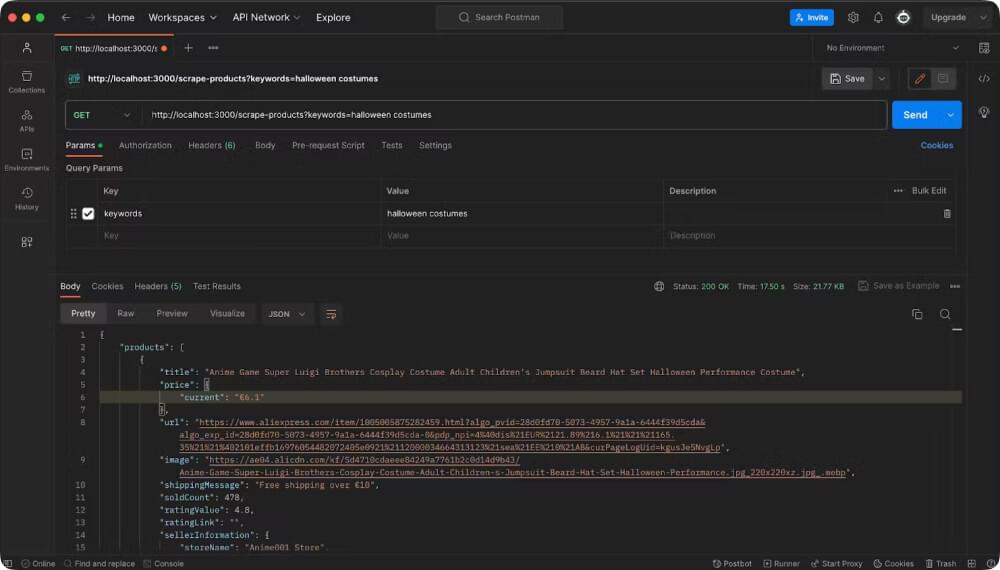Open response options three dots menu
Image resolution: width=1000 pixels, height=570 pixels.
point(955,286)
